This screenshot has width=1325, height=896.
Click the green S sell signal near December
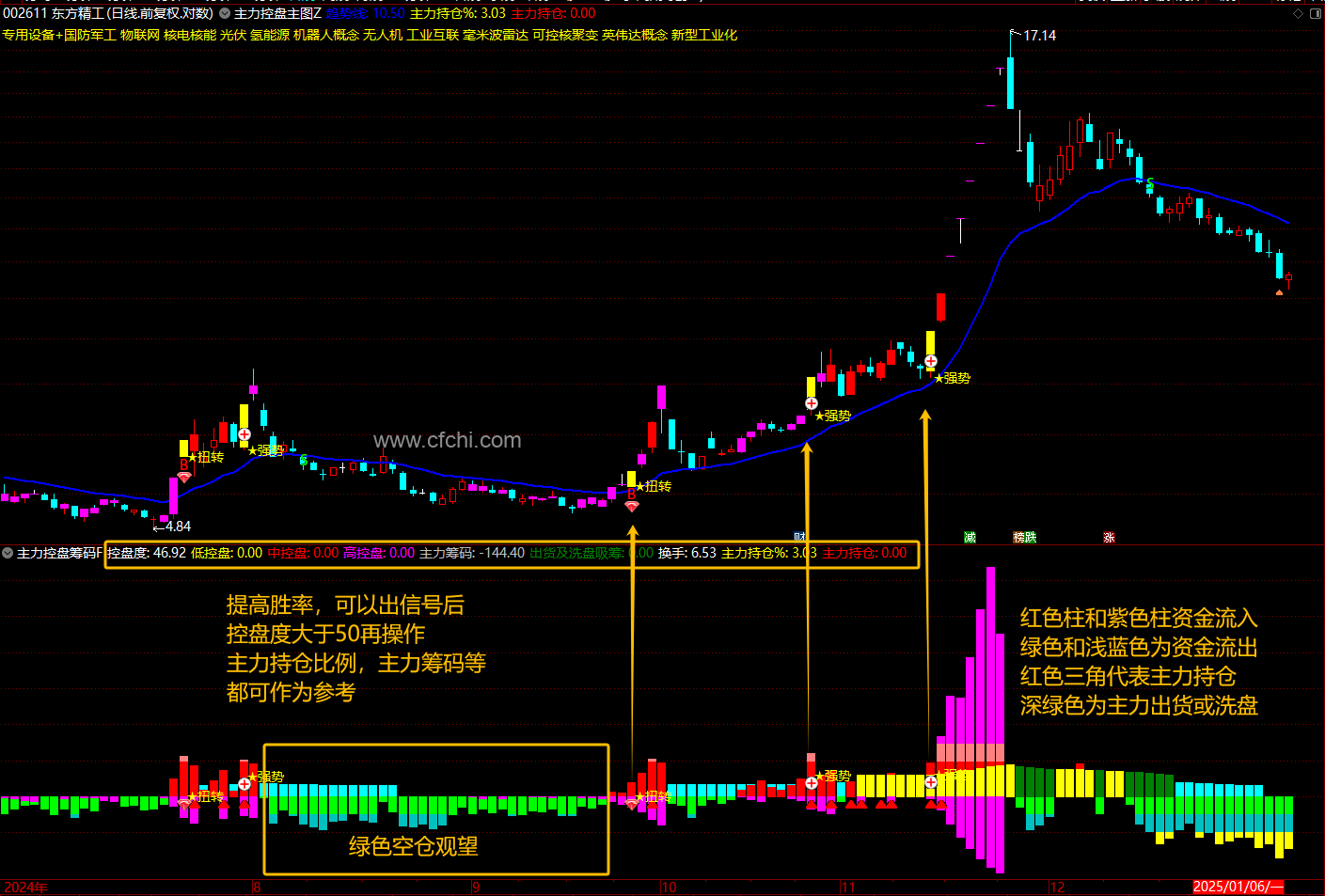click(1150, 184)
